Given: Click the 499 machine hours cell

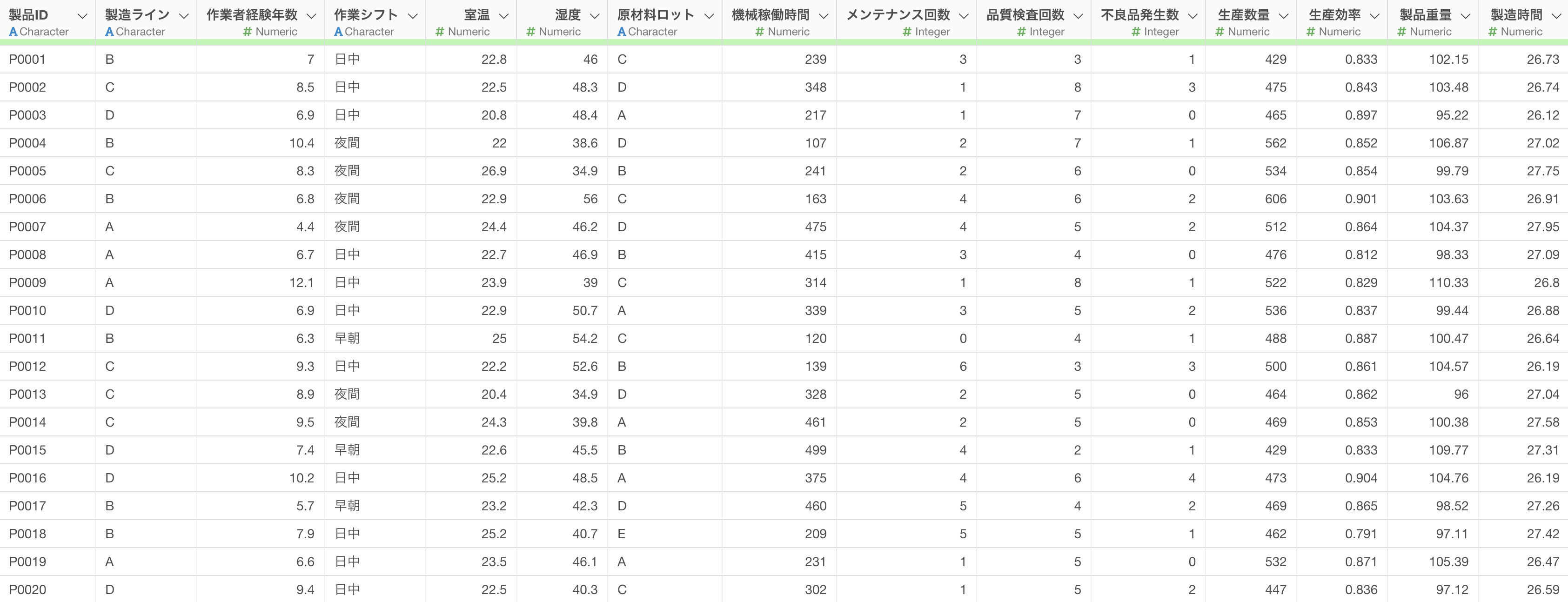Looking at the screenshot, I should point(779,450).
